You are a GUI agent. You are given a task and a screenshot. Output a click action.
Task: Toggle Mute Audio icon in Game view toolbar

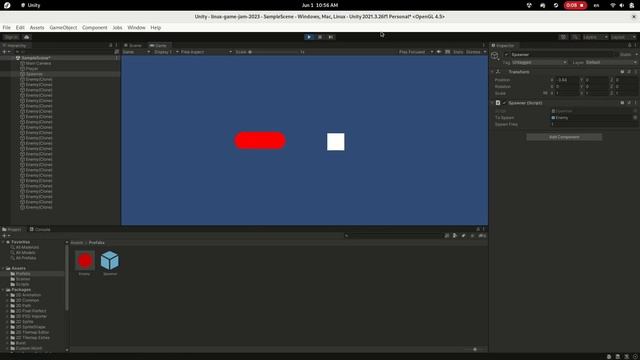439,52
